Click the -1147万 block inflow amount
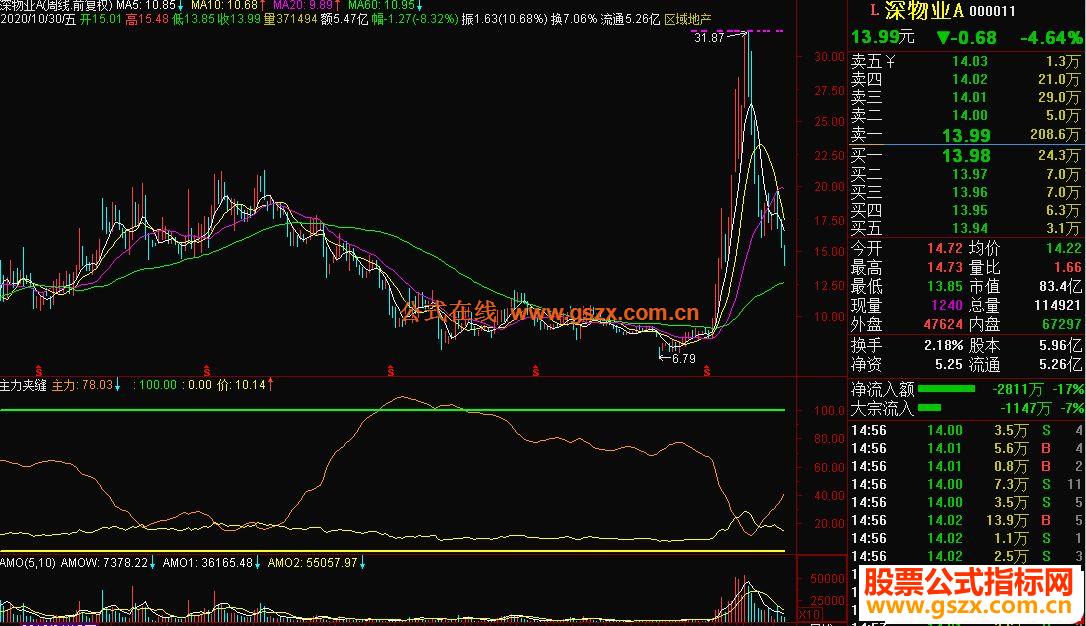The image size is (1086, 626). pyautogui.click(x=1024, y=409)
